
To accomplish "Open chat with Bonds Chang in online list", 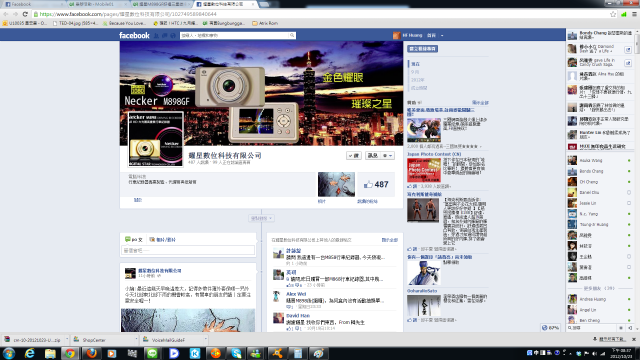I will tap(600, 171).
